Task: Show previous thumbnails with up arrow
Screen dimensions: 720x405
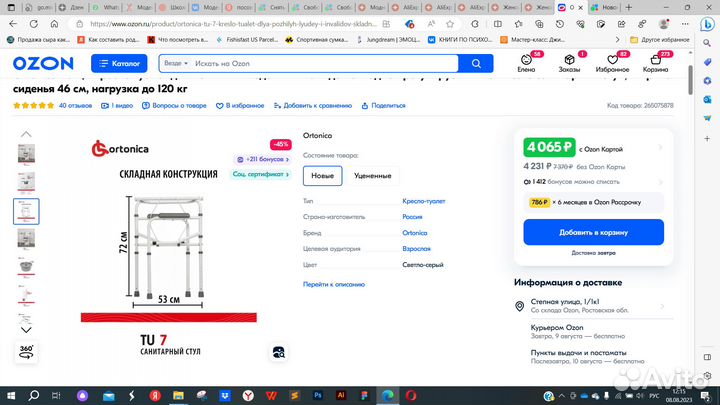Action: click(x=26, y=134)
